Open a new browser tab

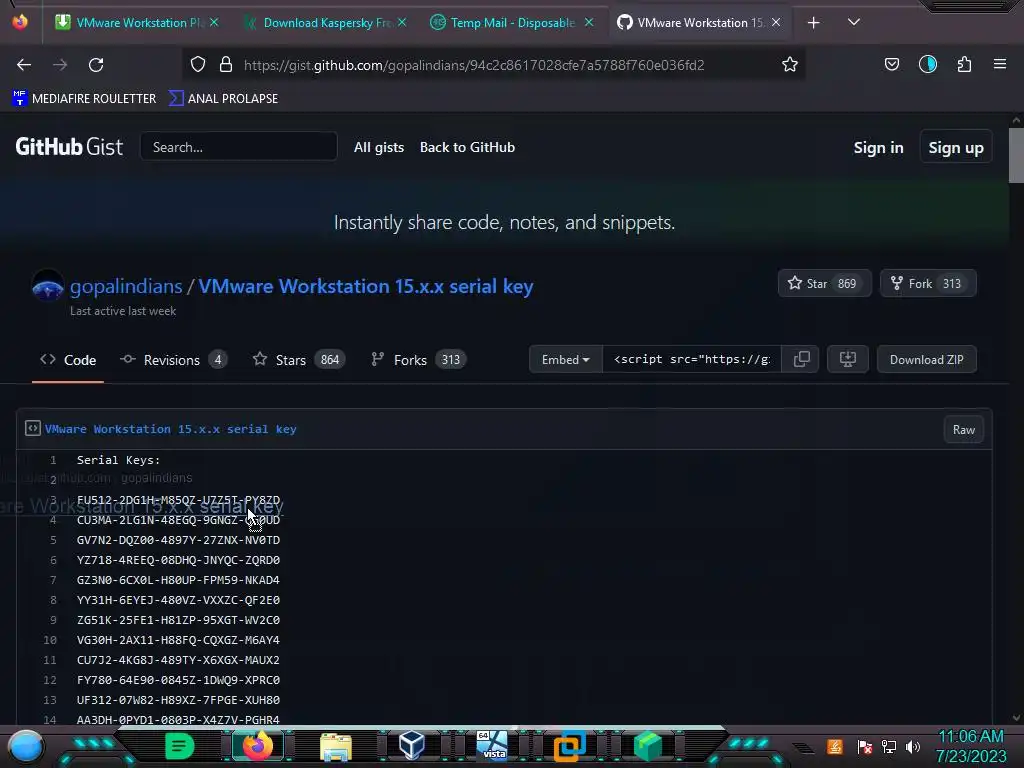(813, 23)
